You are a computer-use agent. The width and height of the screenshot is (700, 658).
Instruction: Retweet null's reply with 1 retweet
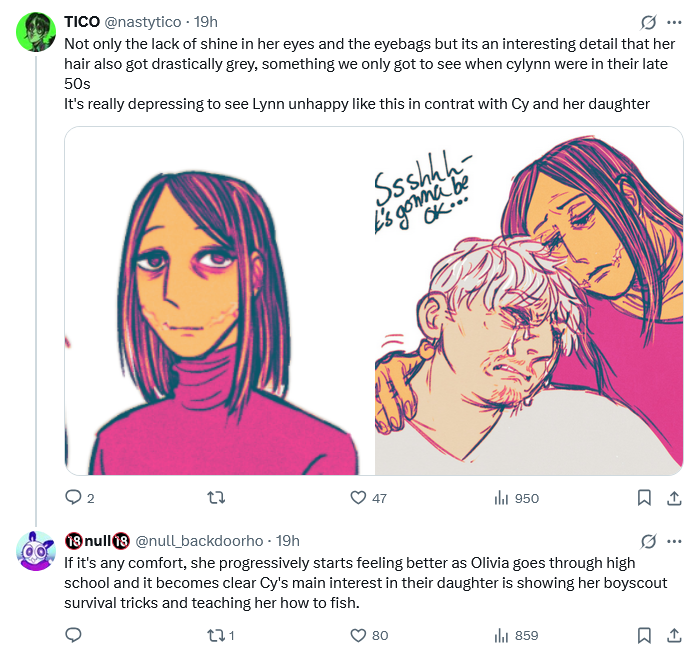(x=221, y=635)
